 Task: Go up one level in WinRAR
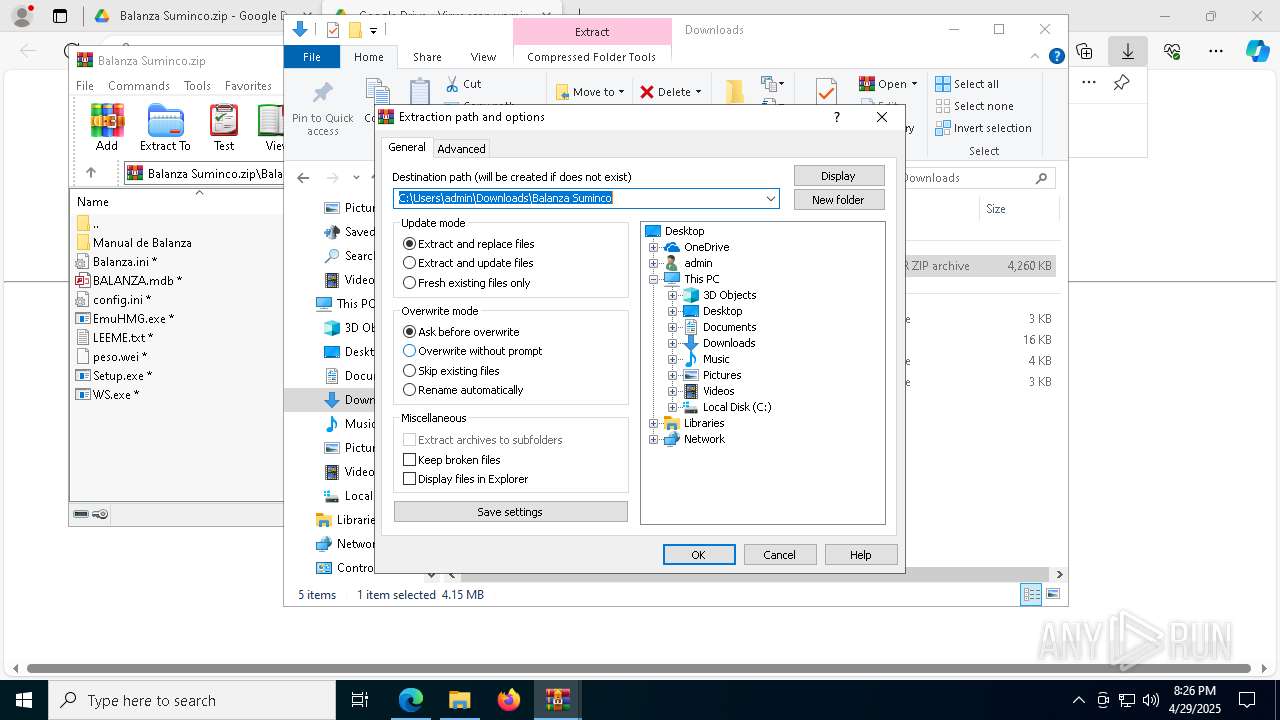click(91, 173)
